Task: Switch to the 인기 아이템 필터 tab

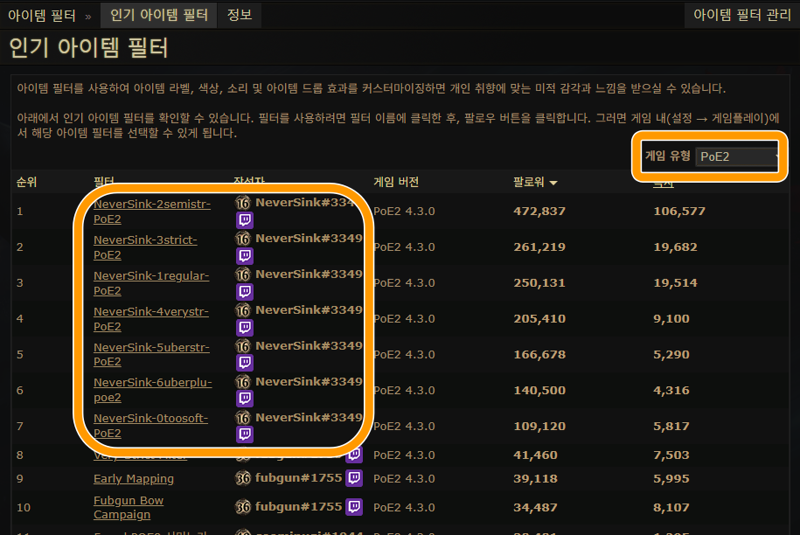Action: (159, 15)
